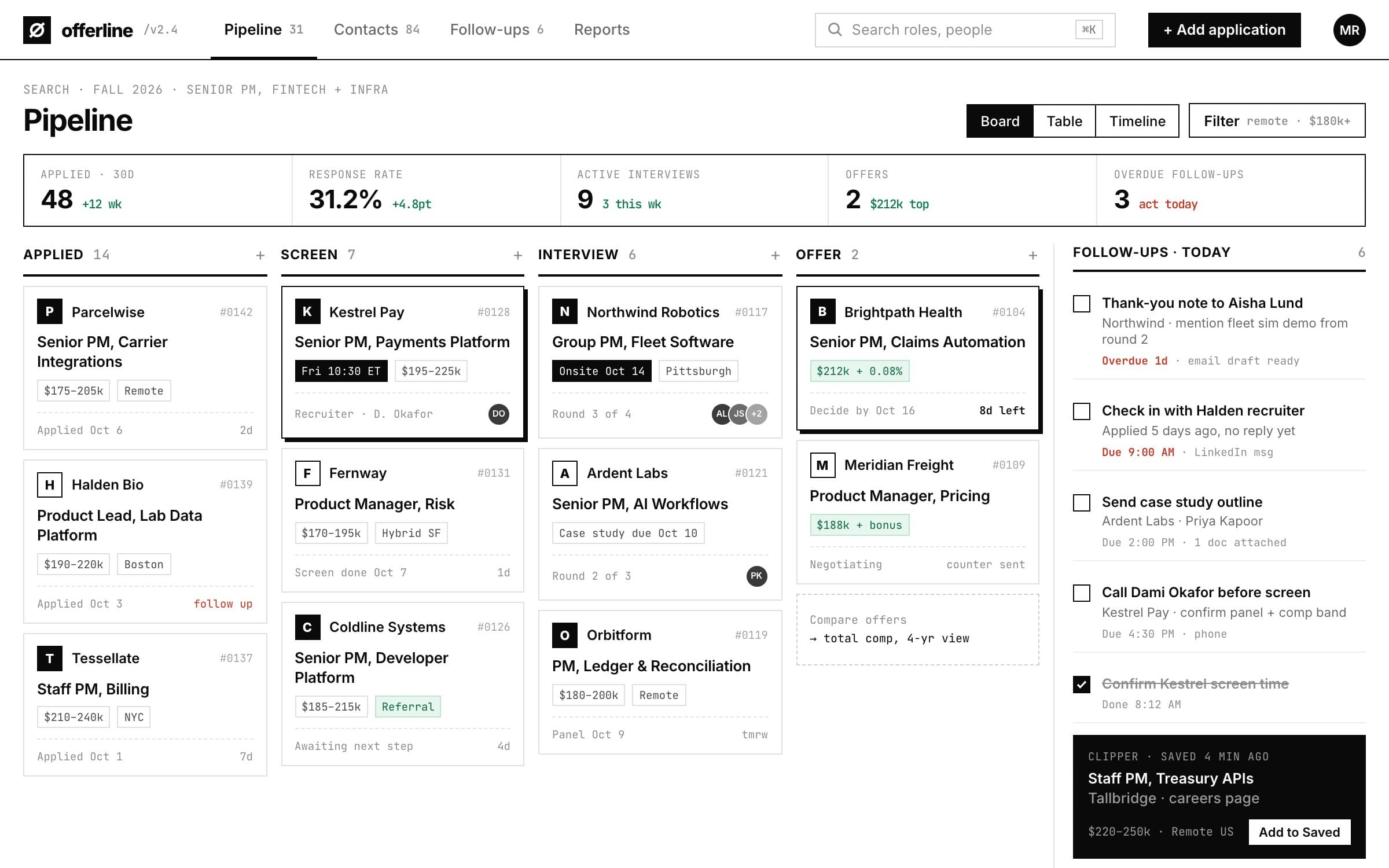The height and width of the screenshot is (868, 1389).
Task: Switch to Table view
Action: (1064, 121)
